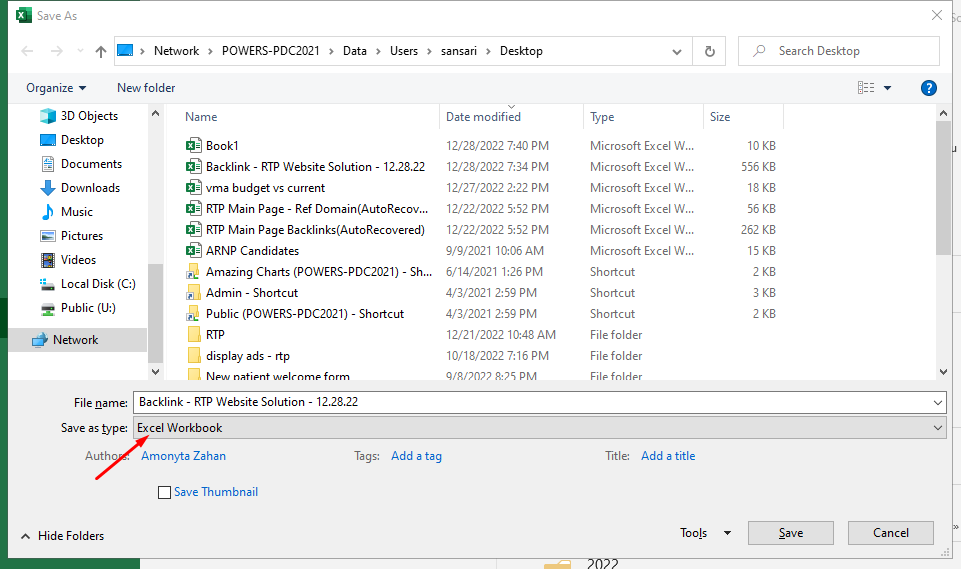
Task: Sort by Type column header
Action: point(602,116)
